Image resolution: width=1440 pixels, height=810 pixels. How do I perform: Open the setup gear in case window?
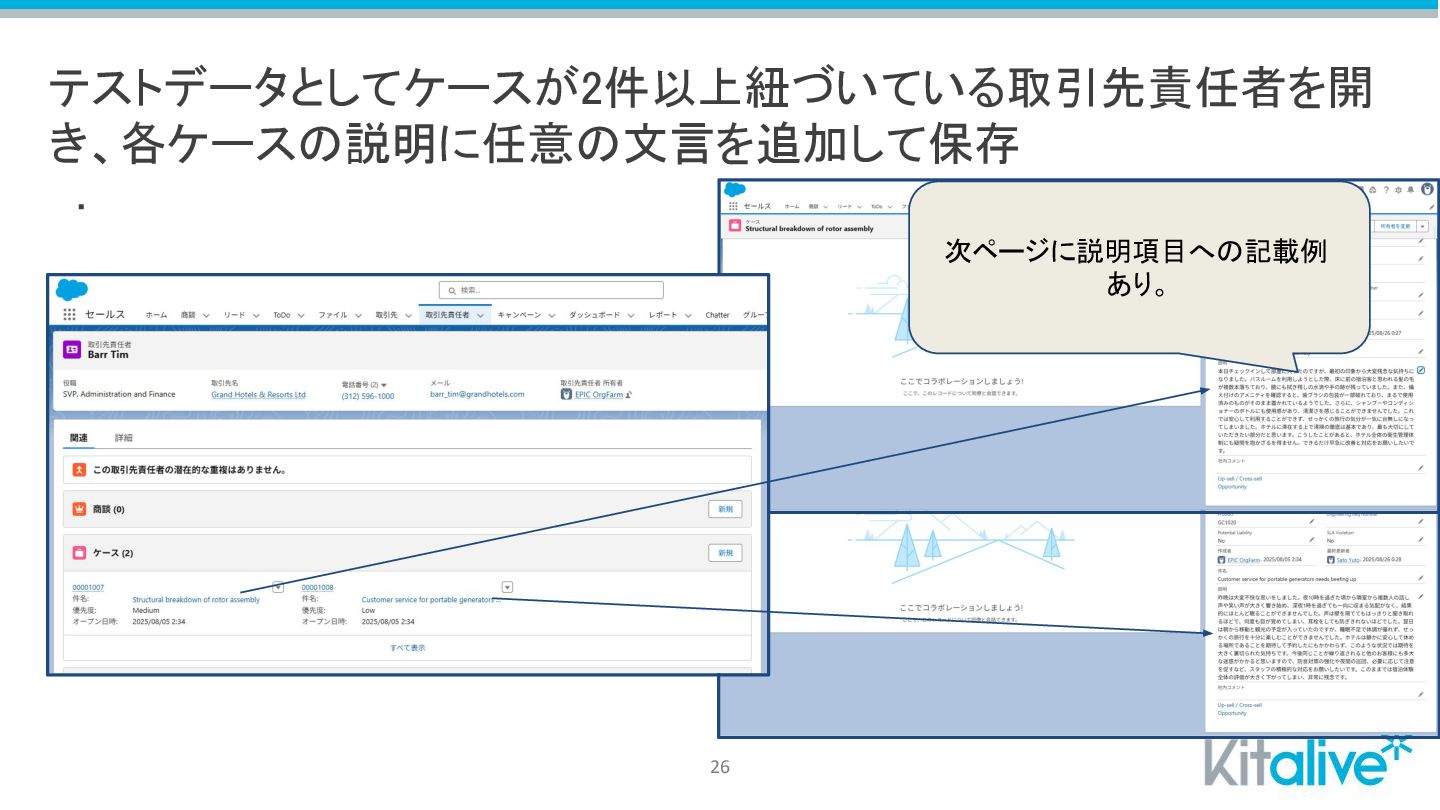(1398, 190)
